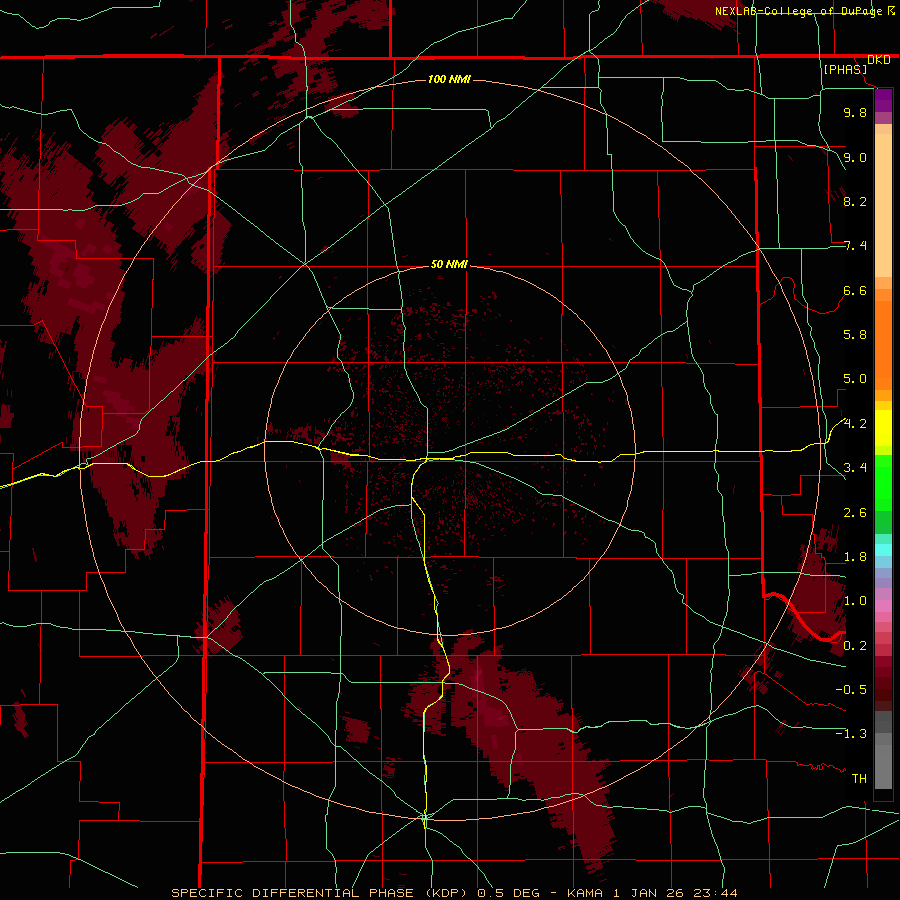
Task: Select the 9.0 legend value
Action: pos(855,157)
